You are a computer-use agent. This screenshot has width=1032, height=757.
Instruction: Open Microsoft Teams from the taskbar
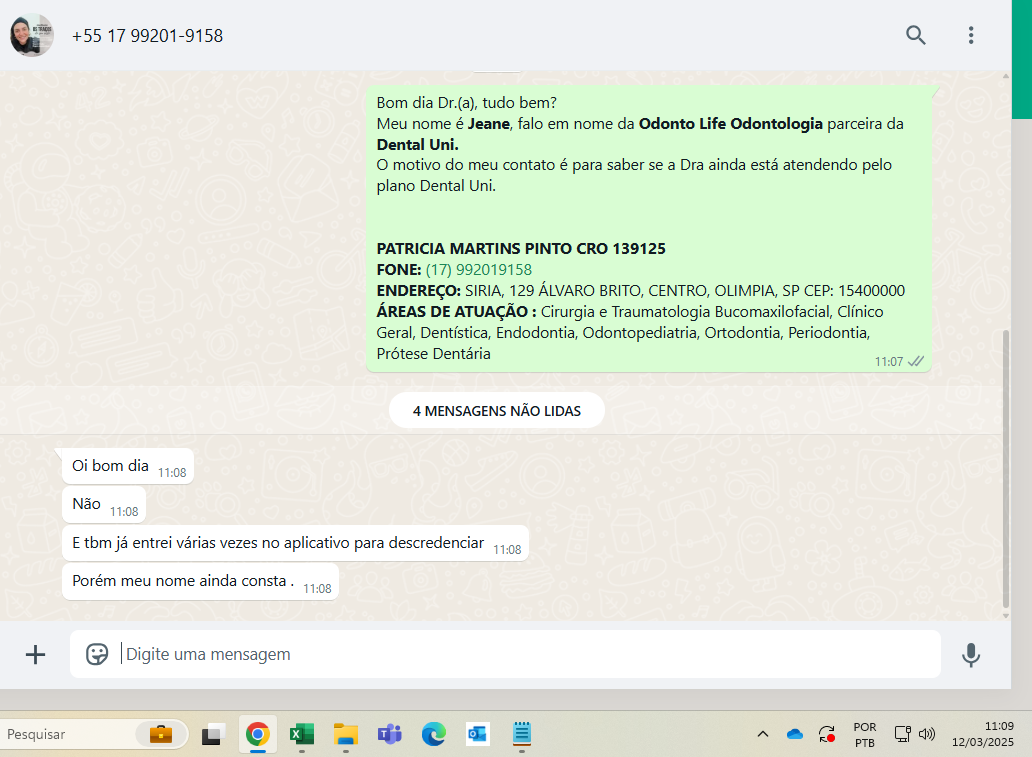coord(390,734)
